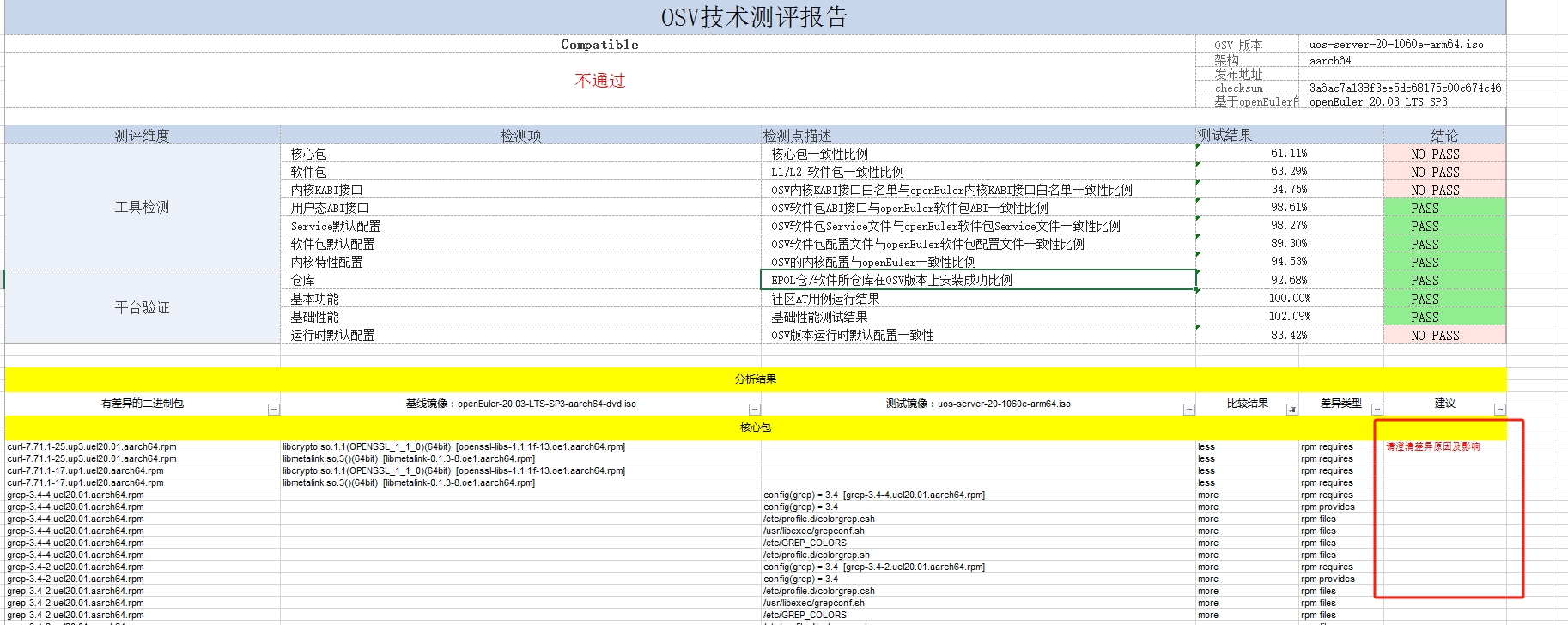This screenshot has width=1568, height=625.
Task: Open filter dropdown for 基线镜像 column
Action: pyautogui.click(x=754, y=410)
